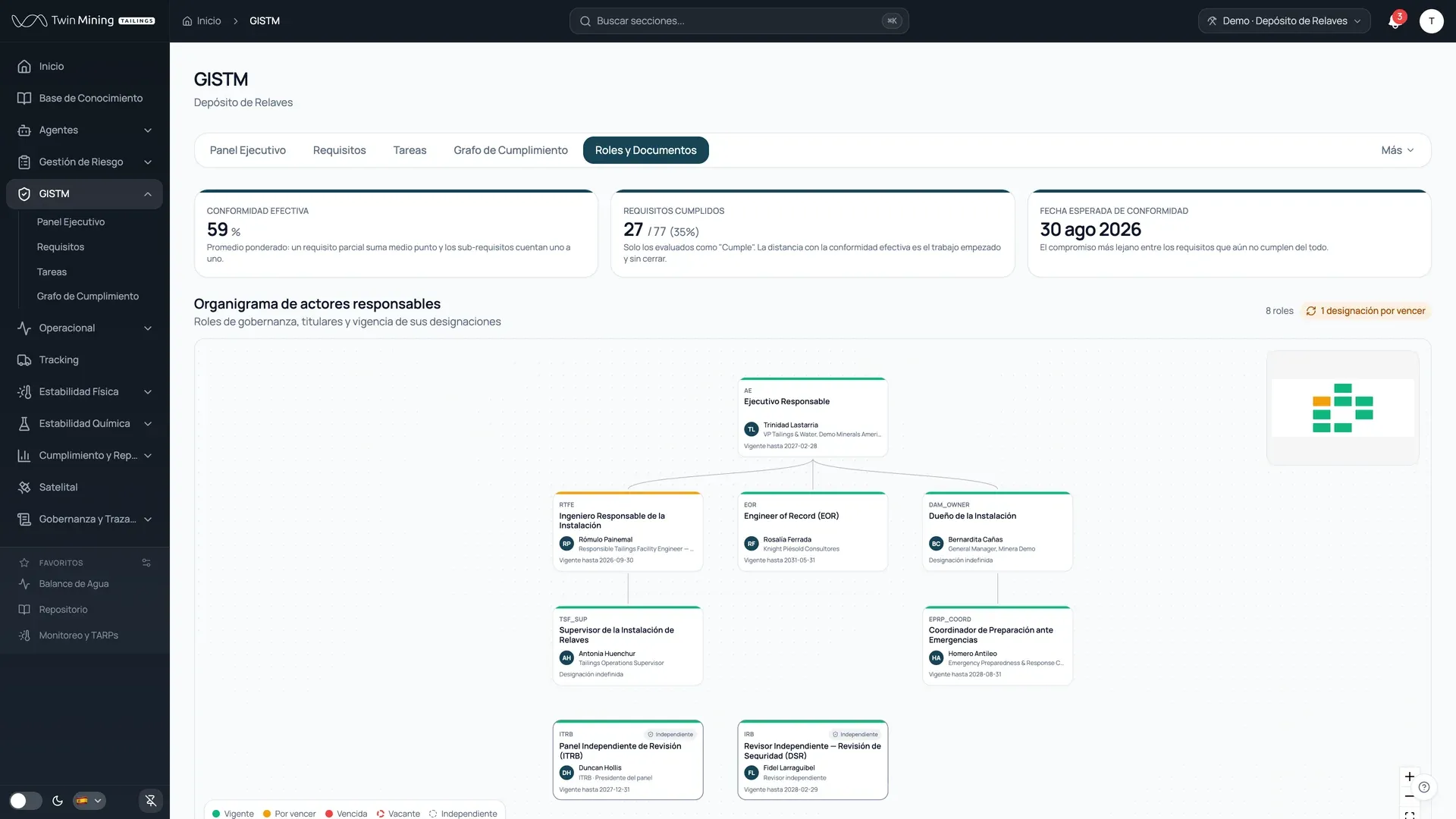Select Panel Independiente de Revisión (ITRB) card

628,760
